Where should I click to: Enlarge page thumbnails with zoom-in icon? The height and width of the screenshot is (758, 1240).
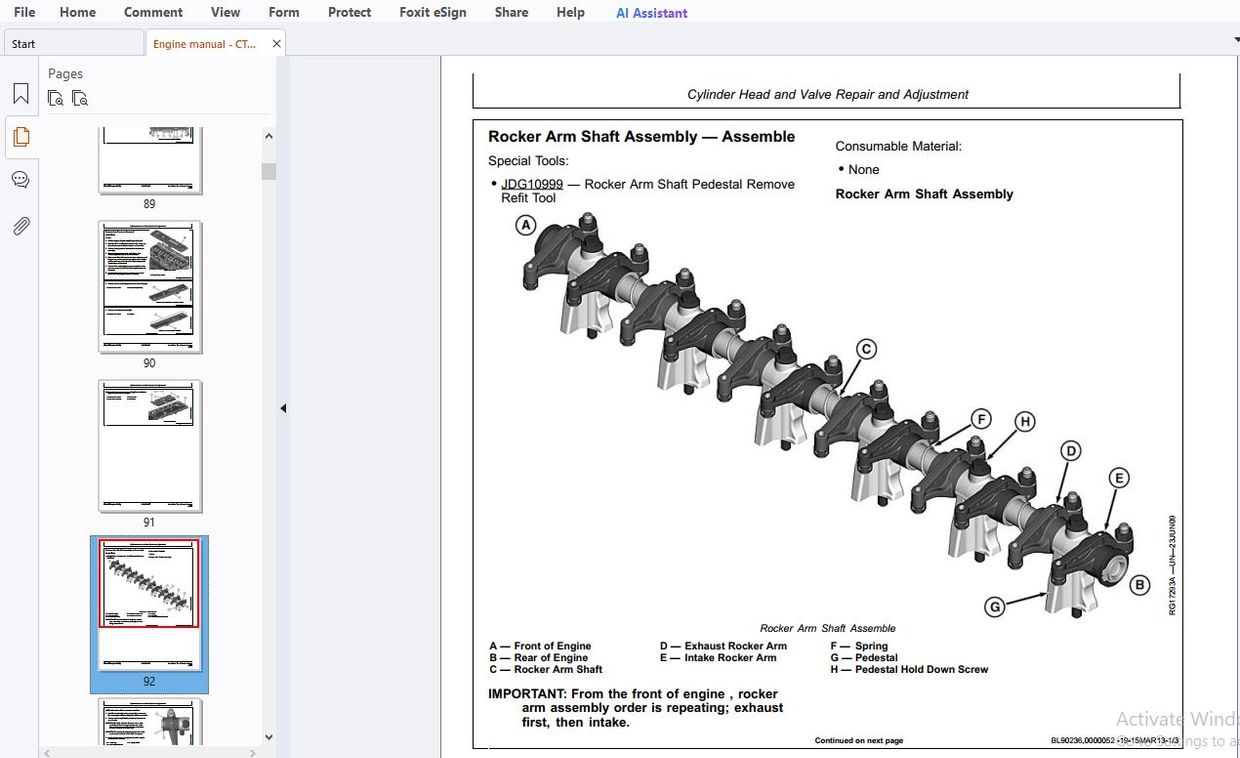click(x=56, y=98)
